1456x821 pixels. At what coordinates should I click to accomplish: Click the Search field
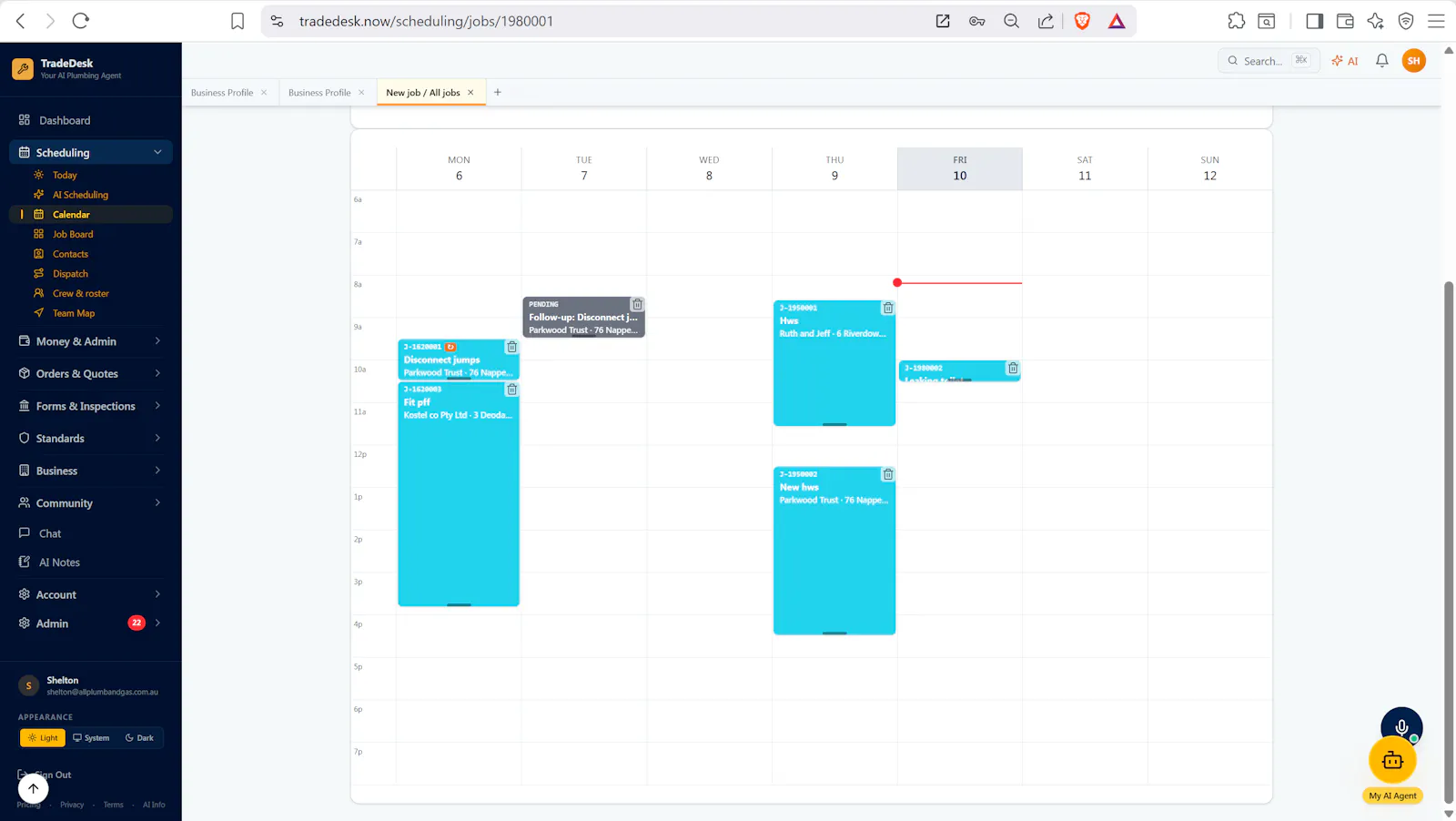(1269, 61)
